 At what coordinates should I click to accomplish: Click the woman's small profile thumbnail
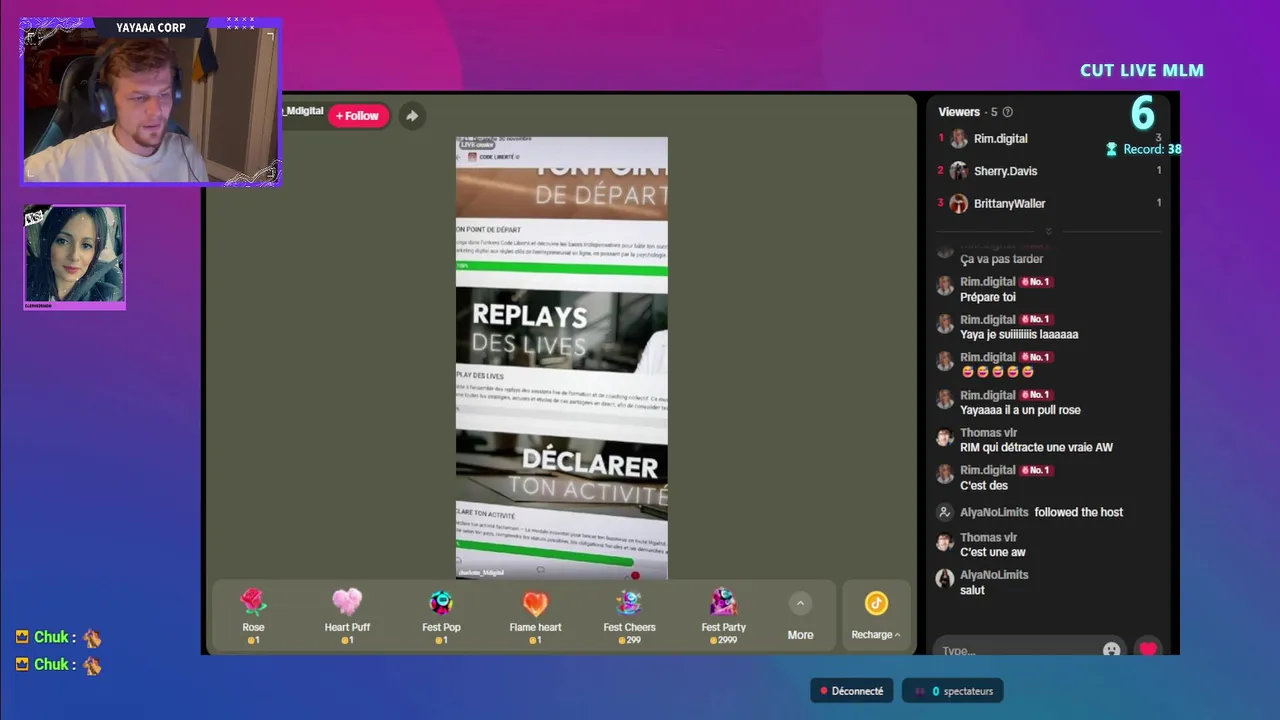click(x=75, y=256)
